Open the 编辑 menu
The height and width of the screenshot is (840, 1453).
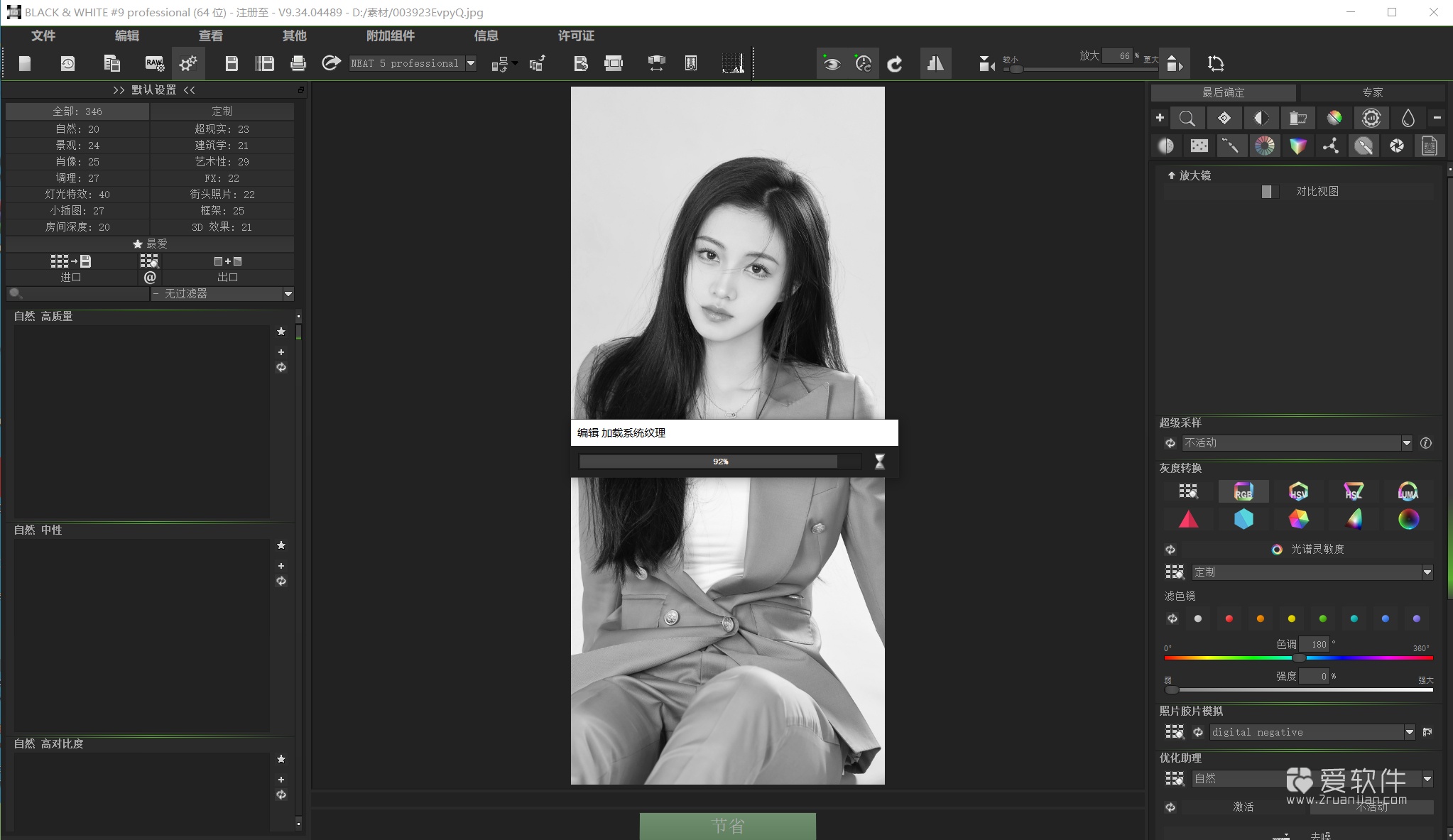coord(127,36)
